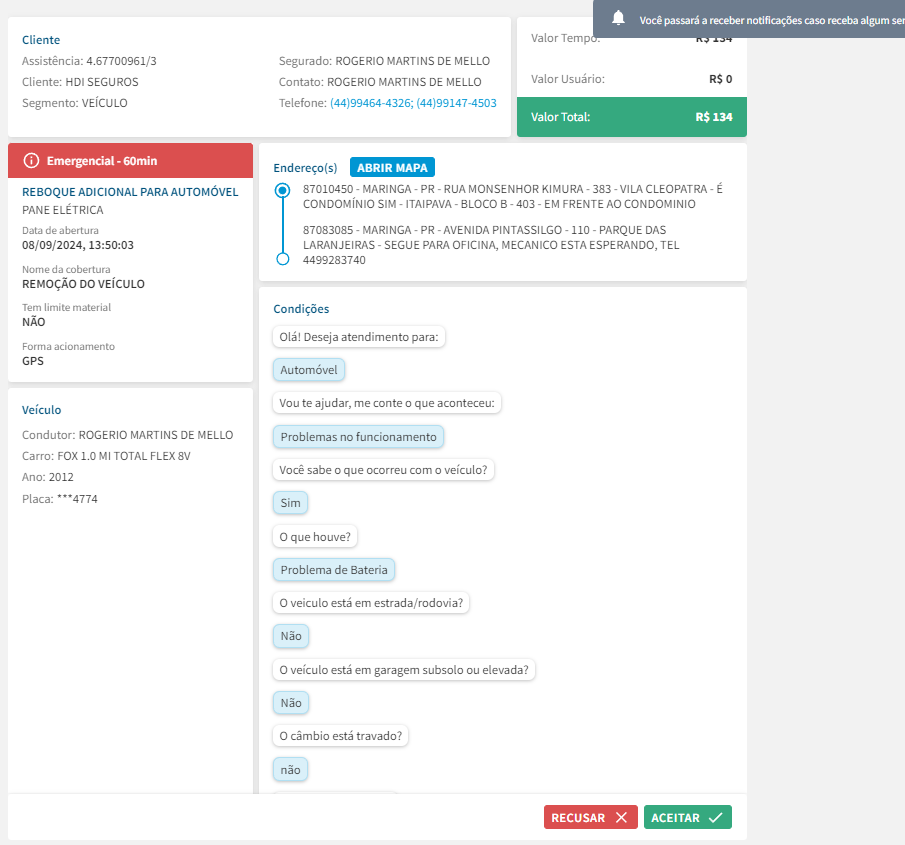The image size is (905, 845).
Task: Select the hollow destination marker on the route
Action: pos(282,259)
